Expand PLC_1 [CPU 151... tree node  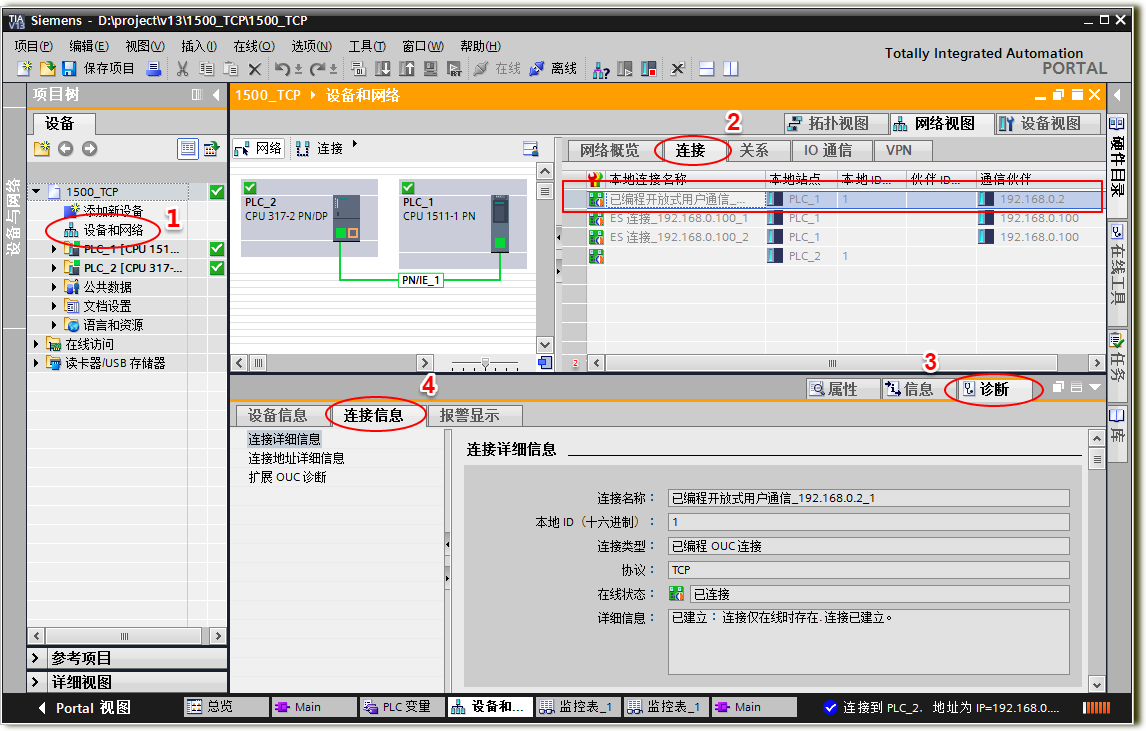click(53, 249)
